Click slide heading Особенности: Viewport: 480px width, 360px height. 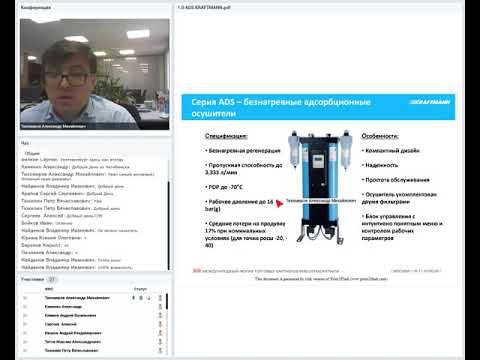380,136
